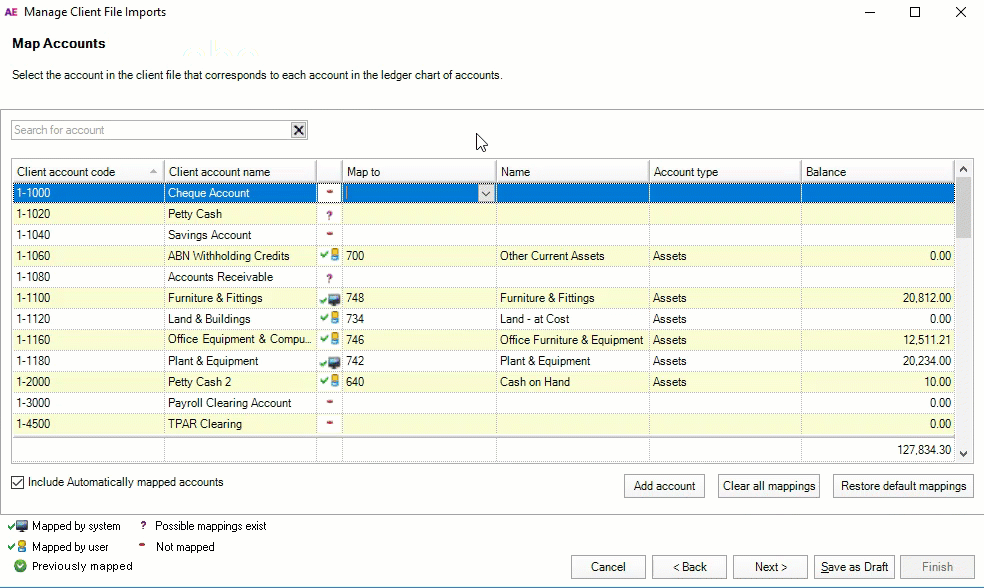Click the possible-mappings question mark for Petty Cash

tap(329, 214)
